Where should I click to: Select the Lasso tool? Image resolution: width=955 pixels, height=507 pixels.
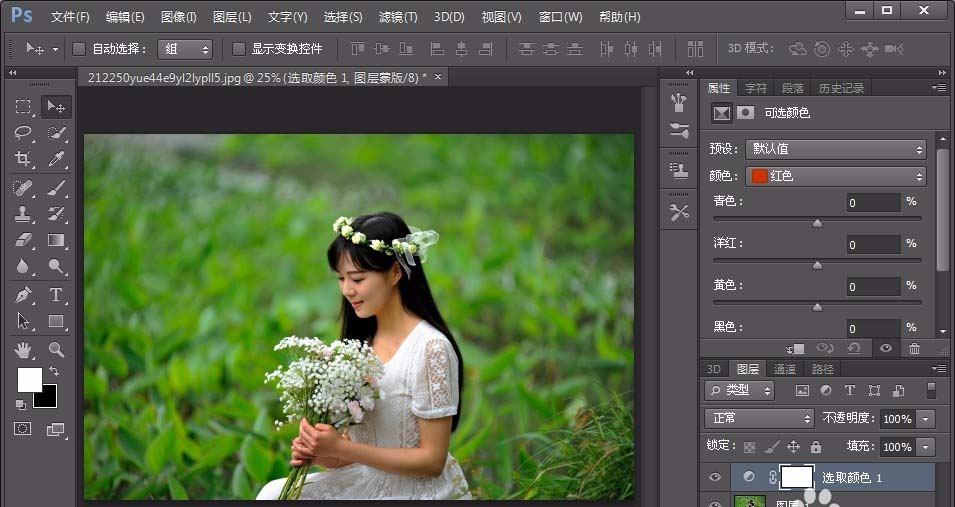23,132
